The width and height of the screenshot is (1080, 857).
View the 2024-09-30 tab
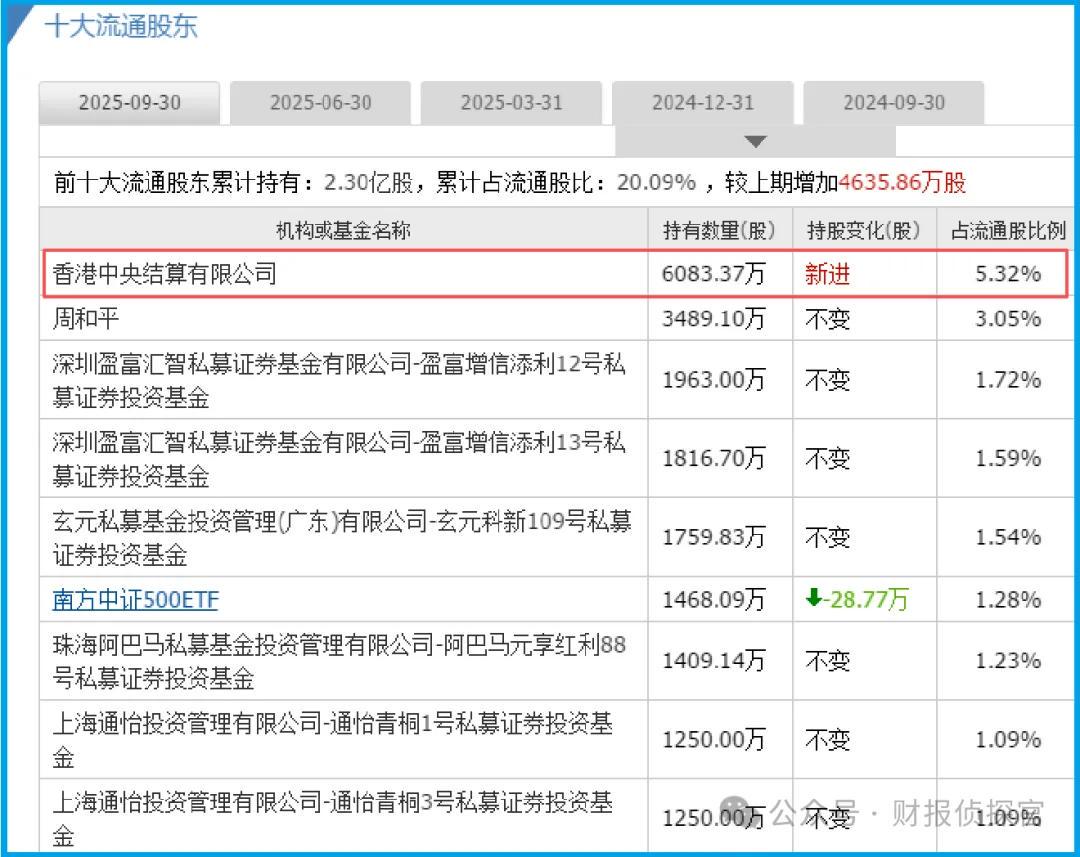click(x=893, y=103)
